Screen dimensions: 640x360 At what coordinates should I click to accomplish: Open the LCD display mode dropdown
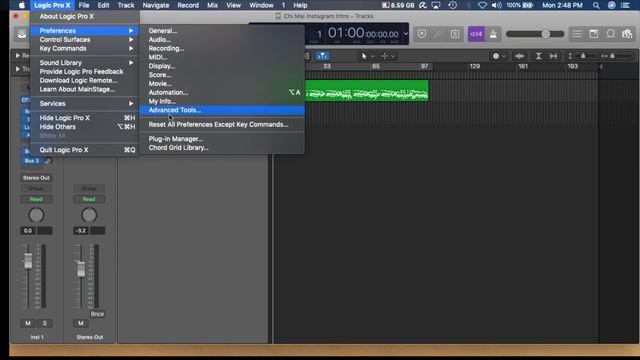coord(405,34)
